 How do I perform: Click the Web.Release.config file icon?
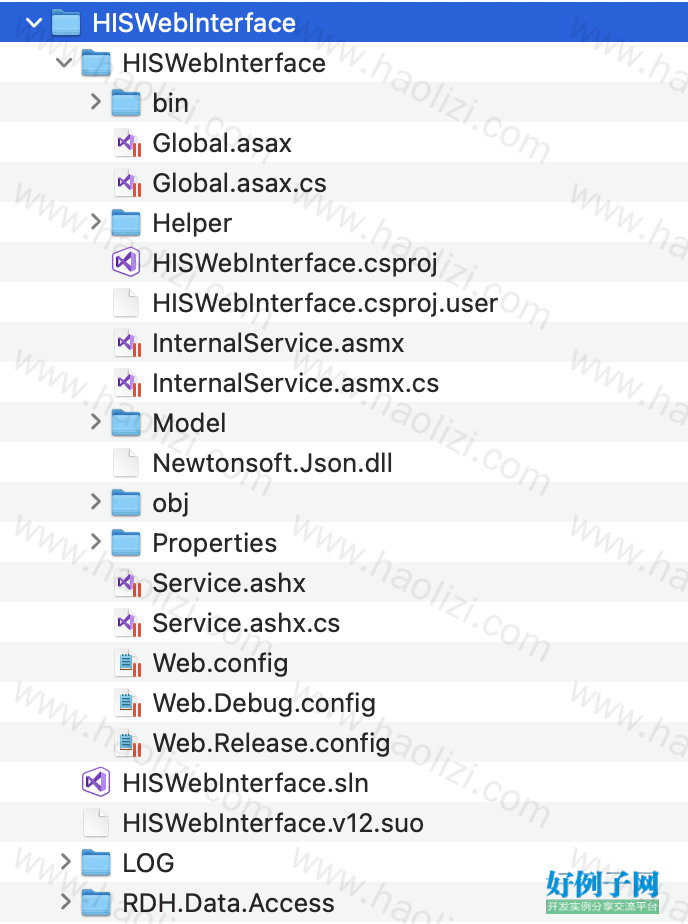127,743
